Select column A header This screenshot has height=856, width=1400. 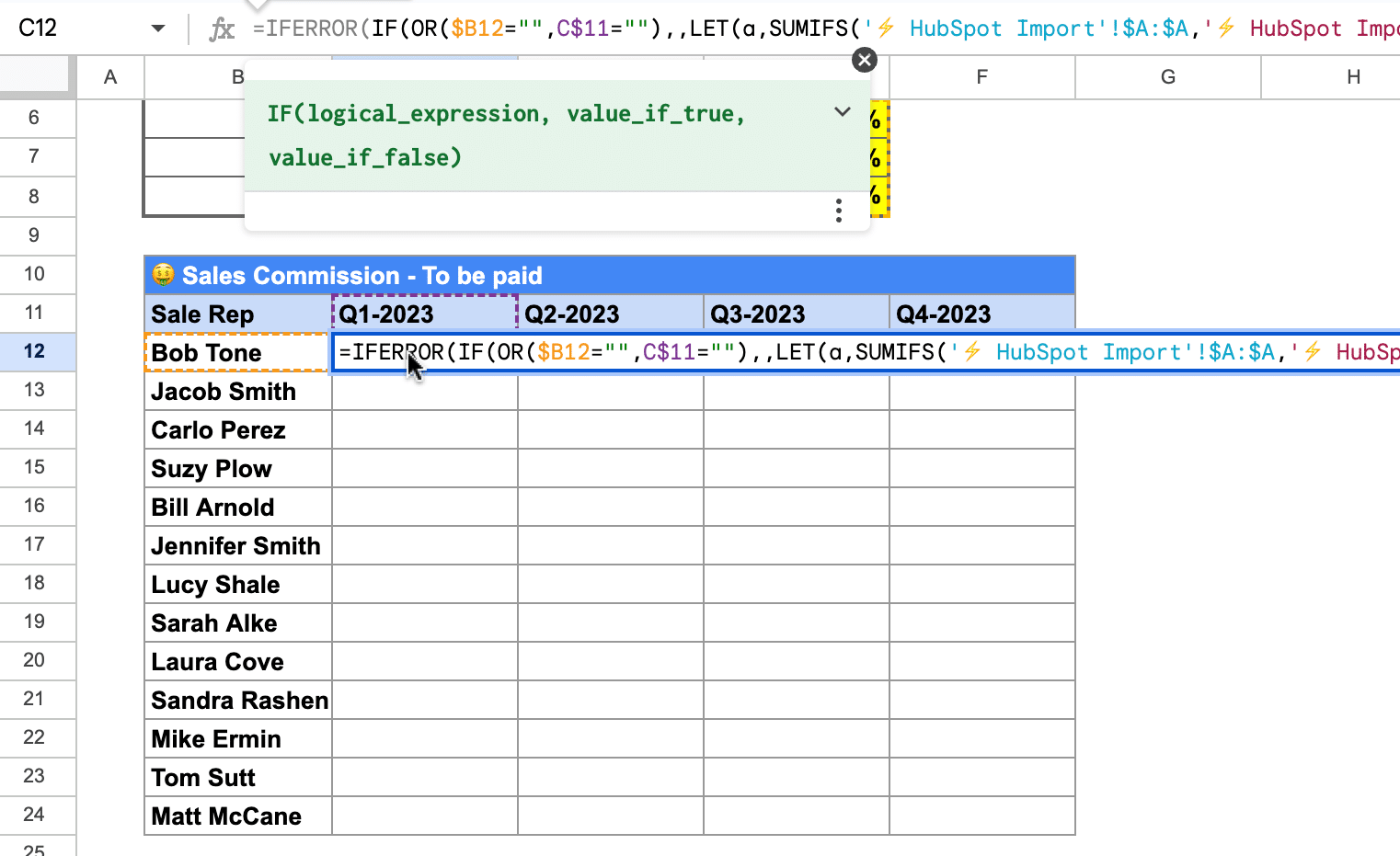[x=110, y=77]
